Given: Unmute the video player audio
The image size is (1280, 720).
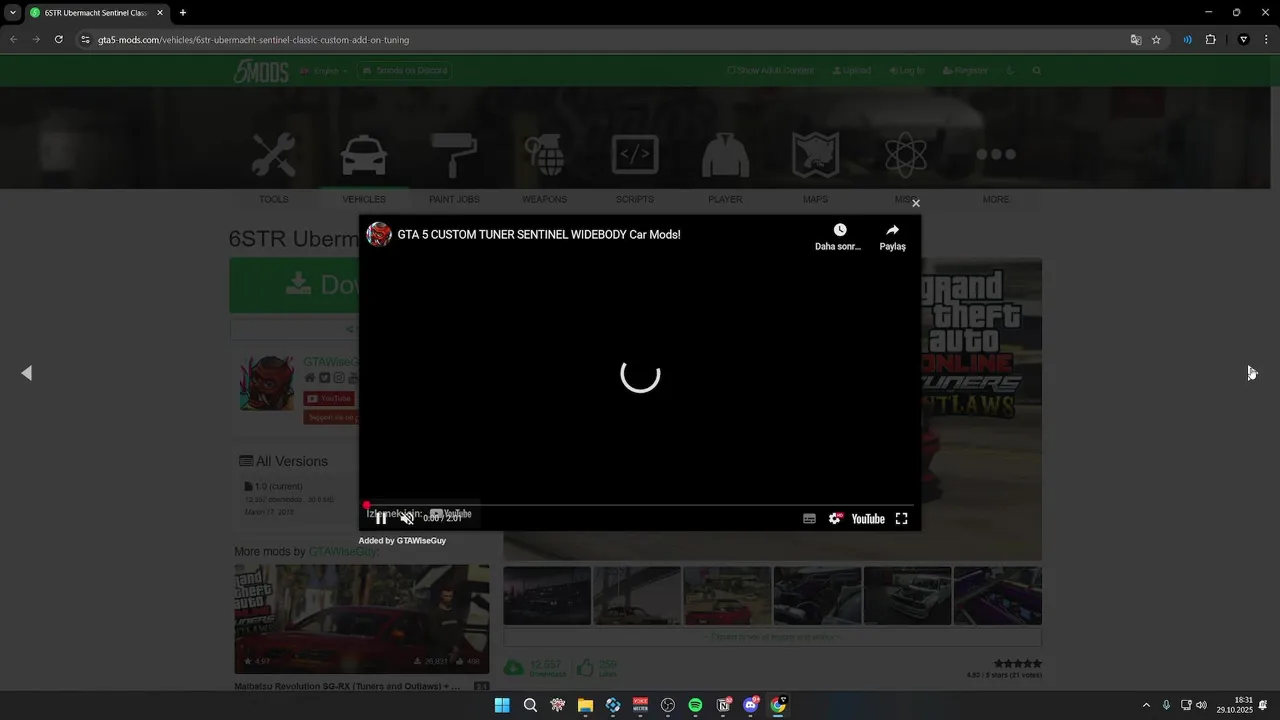Looking at the screenshot, I should (x=407, y=518).
